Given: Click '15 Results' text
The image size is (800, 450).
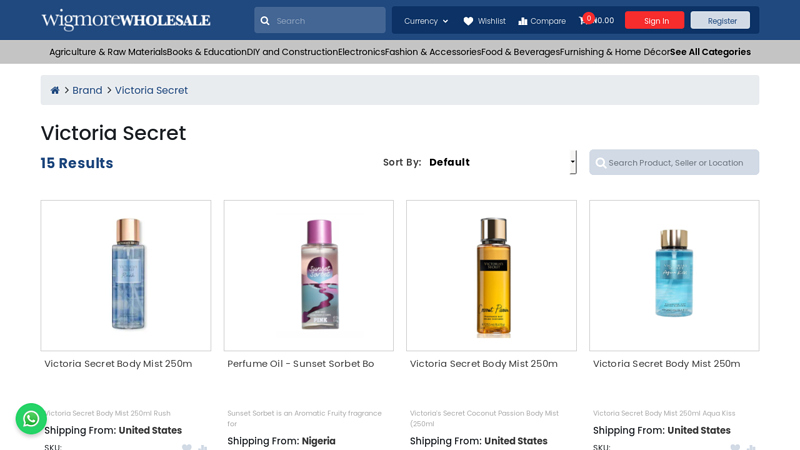Looking at the screenshot, I should [x=77, y=163].
